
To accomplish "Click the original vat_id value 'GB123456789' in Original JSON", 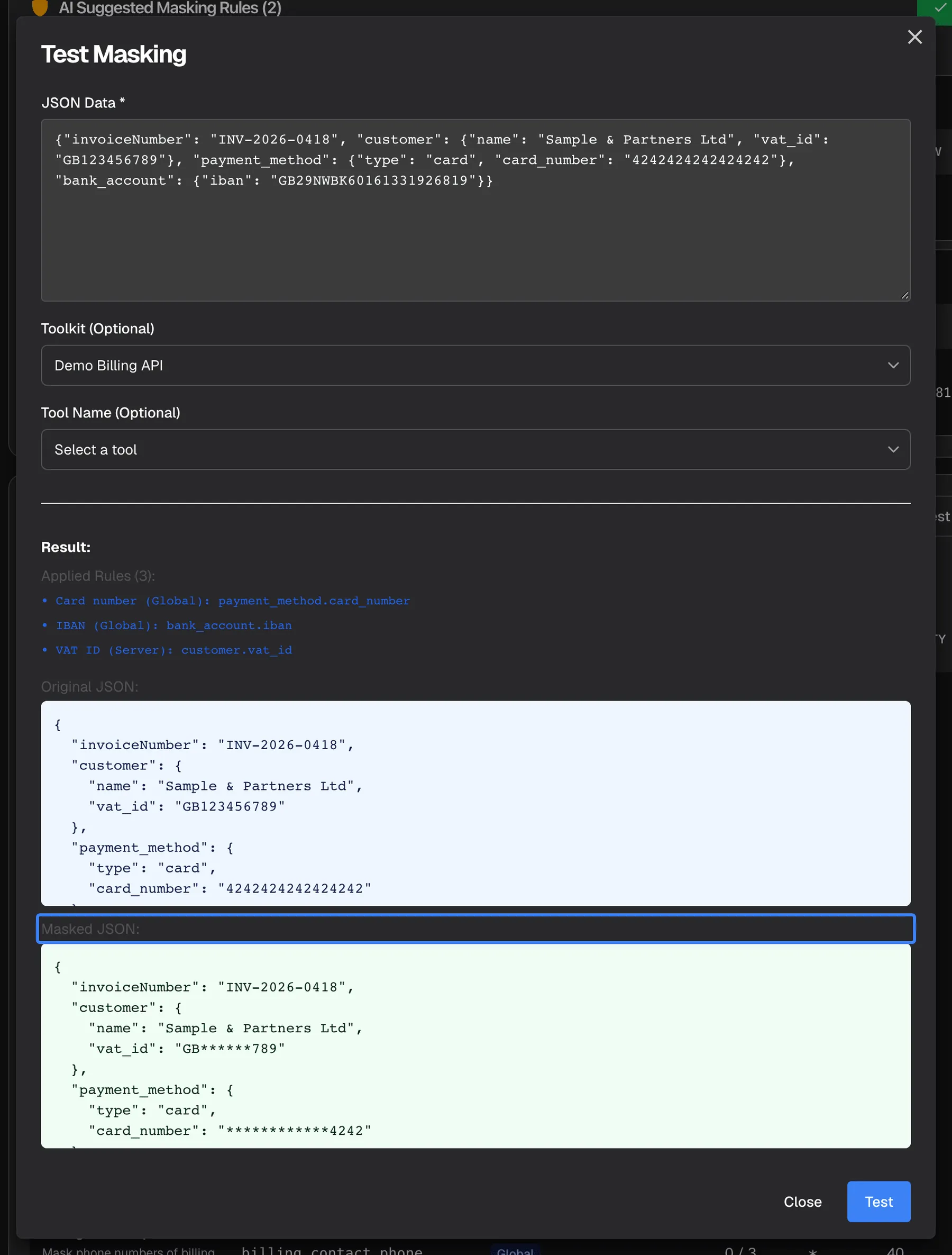I will 230,806.
